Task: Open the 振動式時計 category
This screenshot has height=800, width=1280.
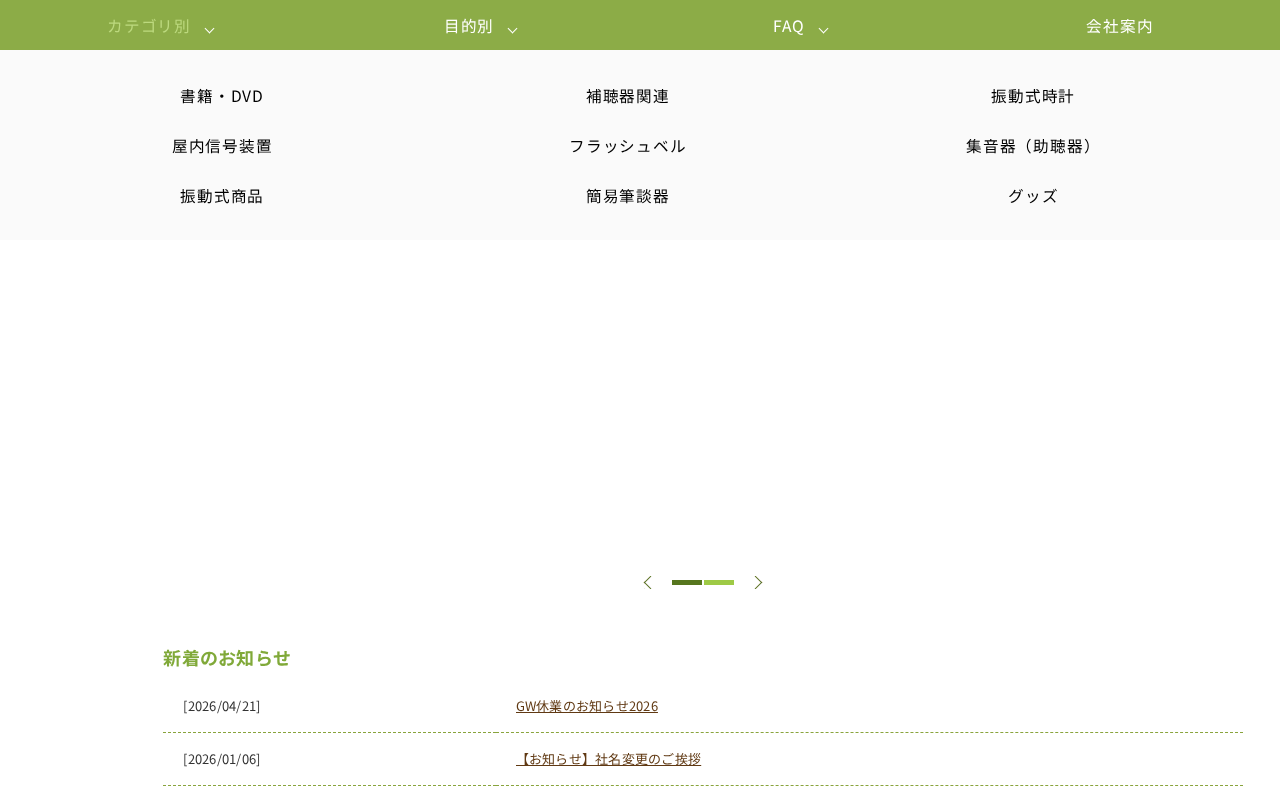Action: pyautogui.click(x=1033, y=96)
